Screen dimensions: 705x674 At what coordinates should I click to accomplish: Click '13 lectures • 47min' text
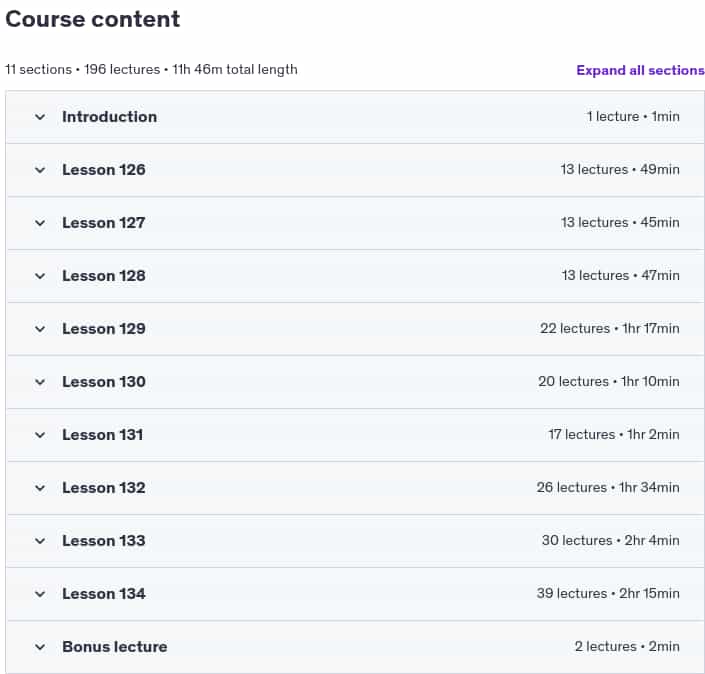[620, 276]
